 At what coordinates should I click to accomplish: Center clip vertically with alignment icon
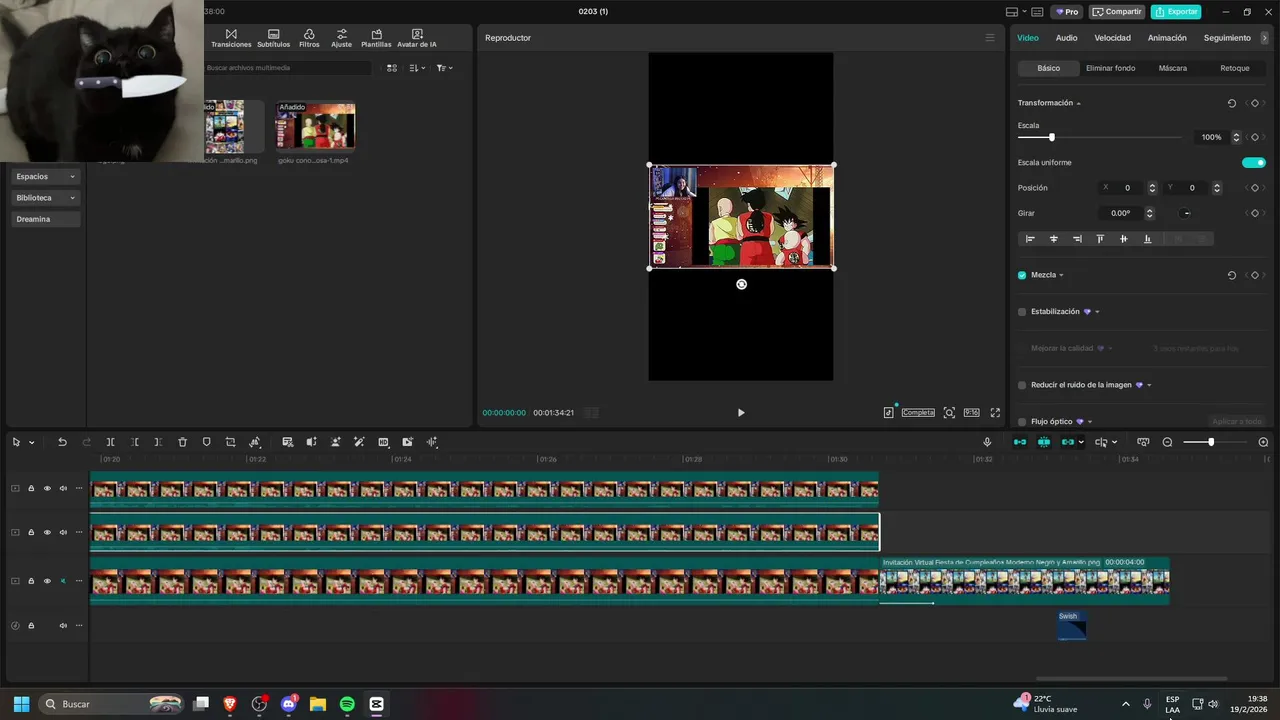pos(1124,239)
